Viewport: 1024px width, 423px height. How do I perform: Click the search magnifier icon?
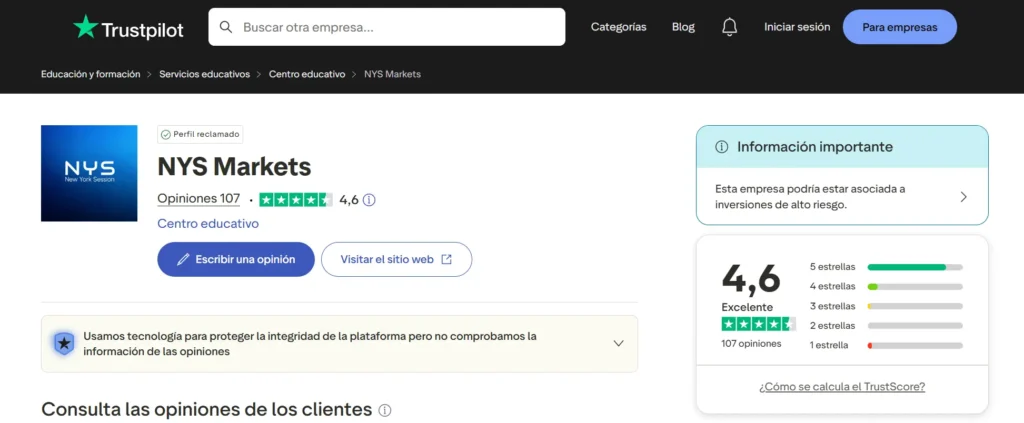click(x=226, y=27)
